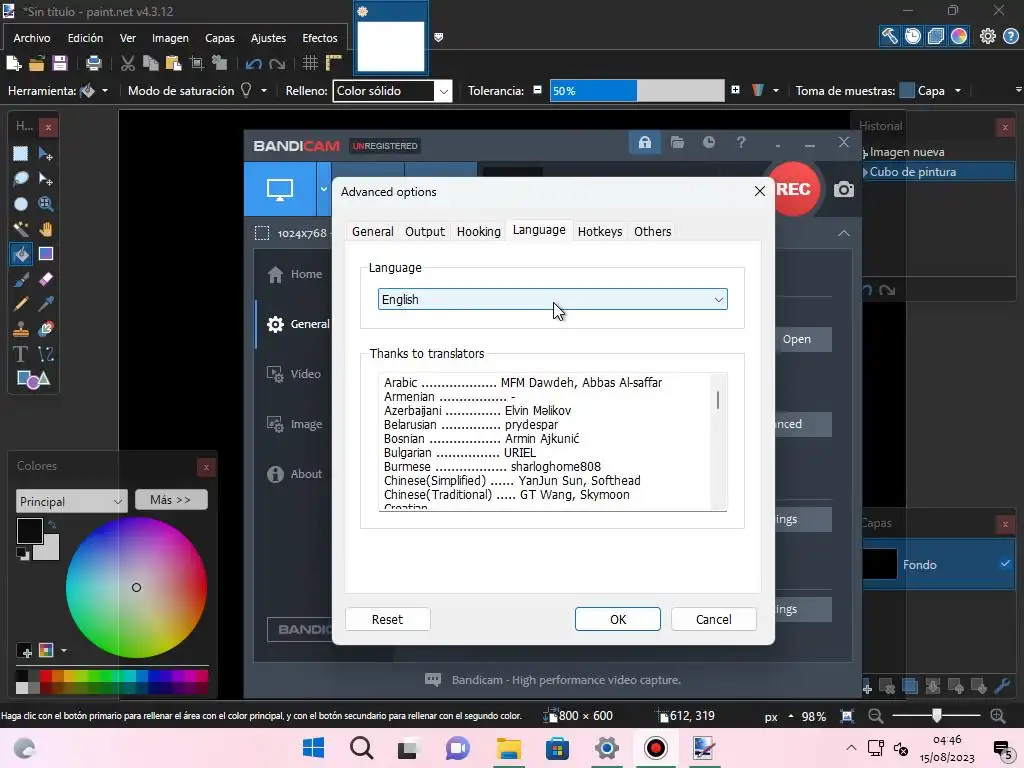Image resolution: width=1024 pixels, height=768 pixels.
Task: Open the Relleno Color sólido dropdown
Action: pos(392,91)
